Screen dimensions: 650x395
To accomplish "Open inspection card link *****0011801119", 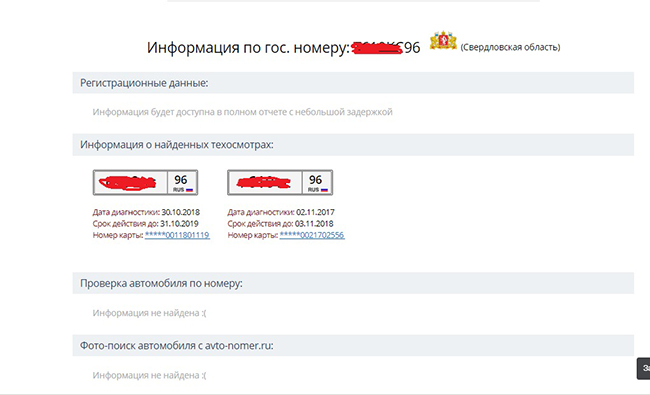I will pos(177,235).
